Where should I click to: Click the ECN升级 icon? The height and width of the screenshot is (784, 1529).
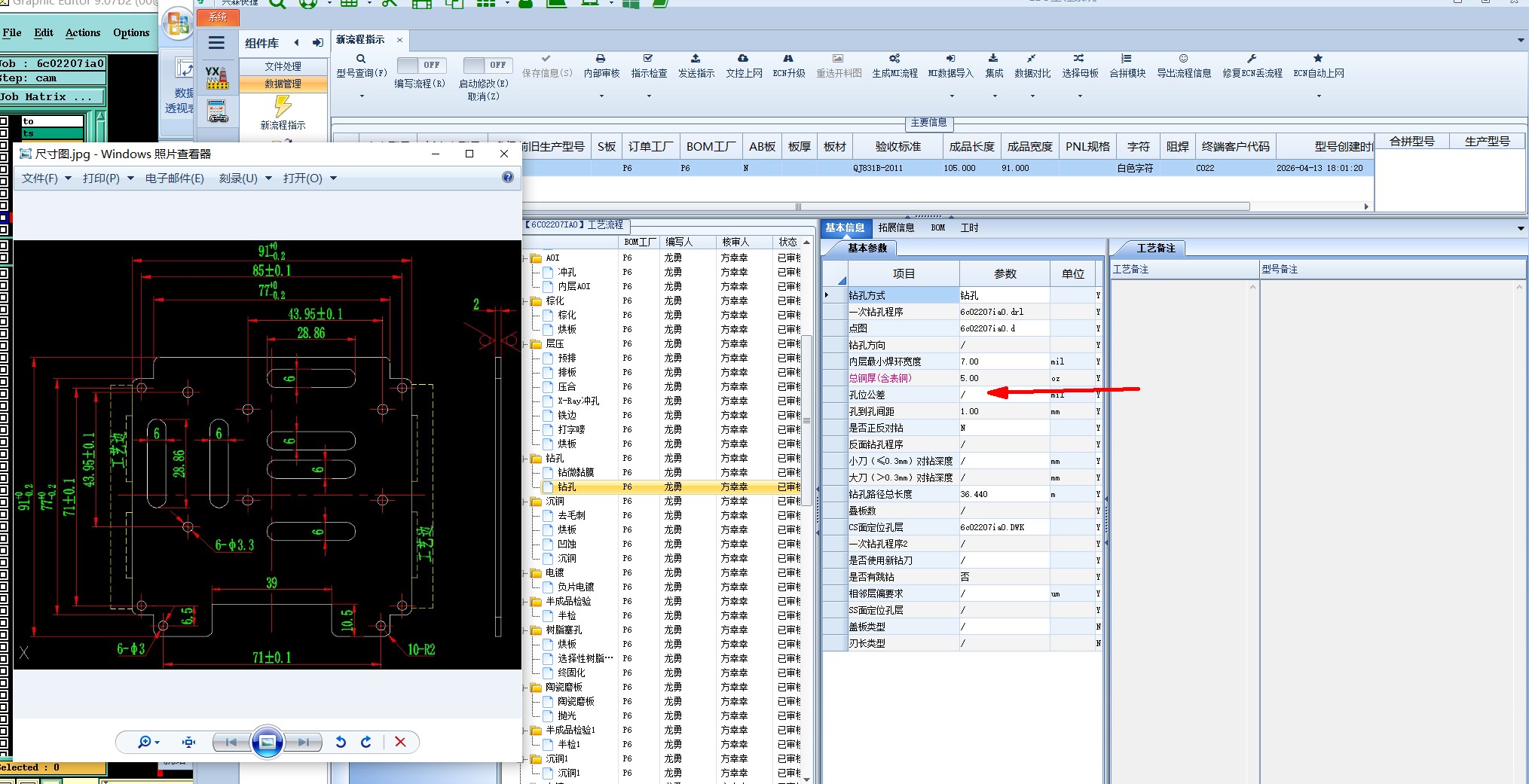(x=788, y=59)
